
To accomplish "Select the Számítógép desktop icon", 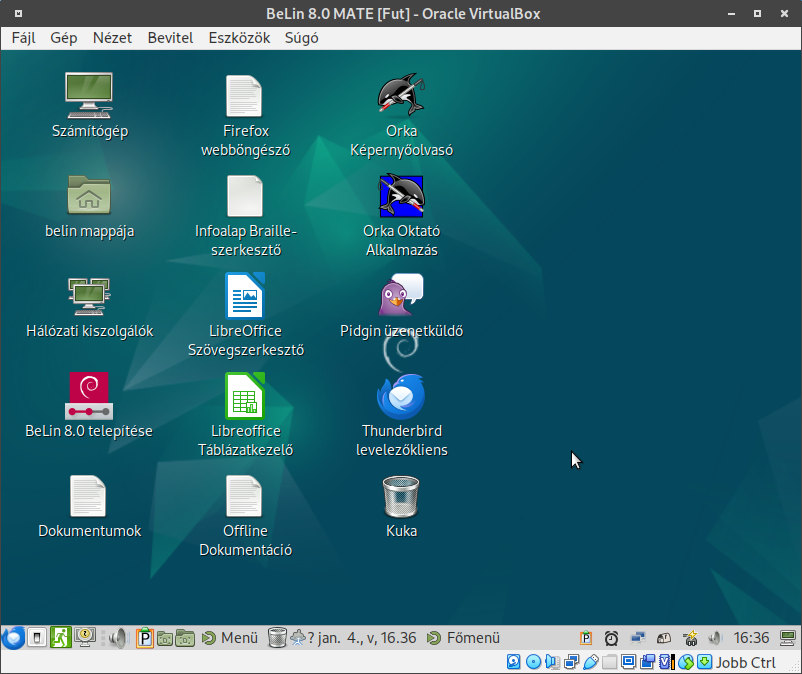I will click(90, 105).
